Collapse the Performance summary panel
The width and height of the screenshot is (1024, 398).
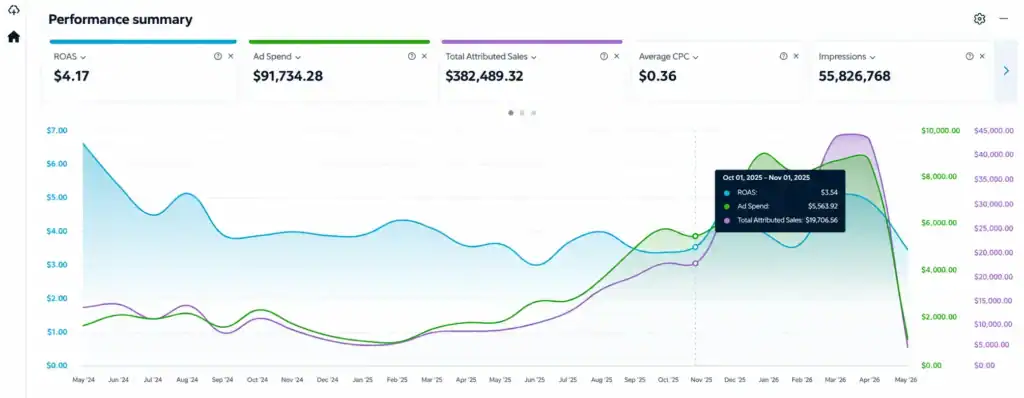tap(1004, 19)
